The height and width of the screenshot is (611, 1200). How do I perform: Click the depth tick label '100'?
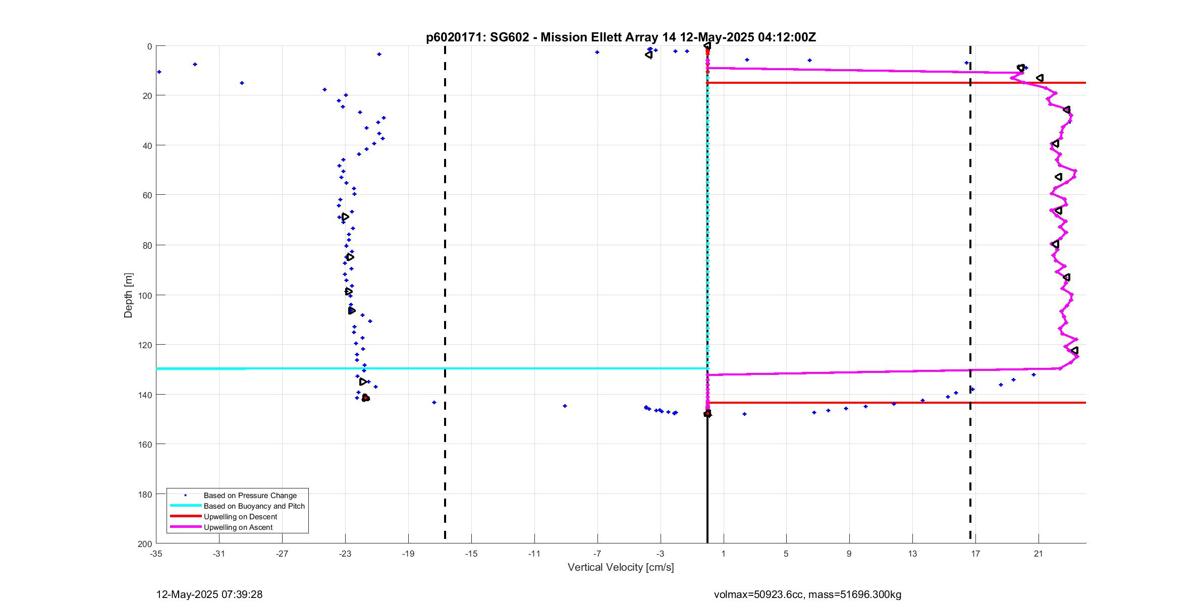pos(143,295)
